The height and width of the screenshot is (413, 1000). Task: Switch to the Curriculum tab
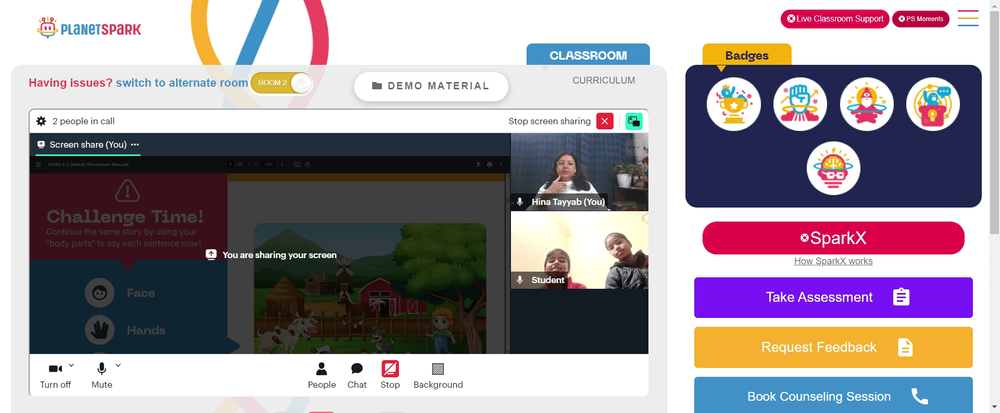pos(603,80)
